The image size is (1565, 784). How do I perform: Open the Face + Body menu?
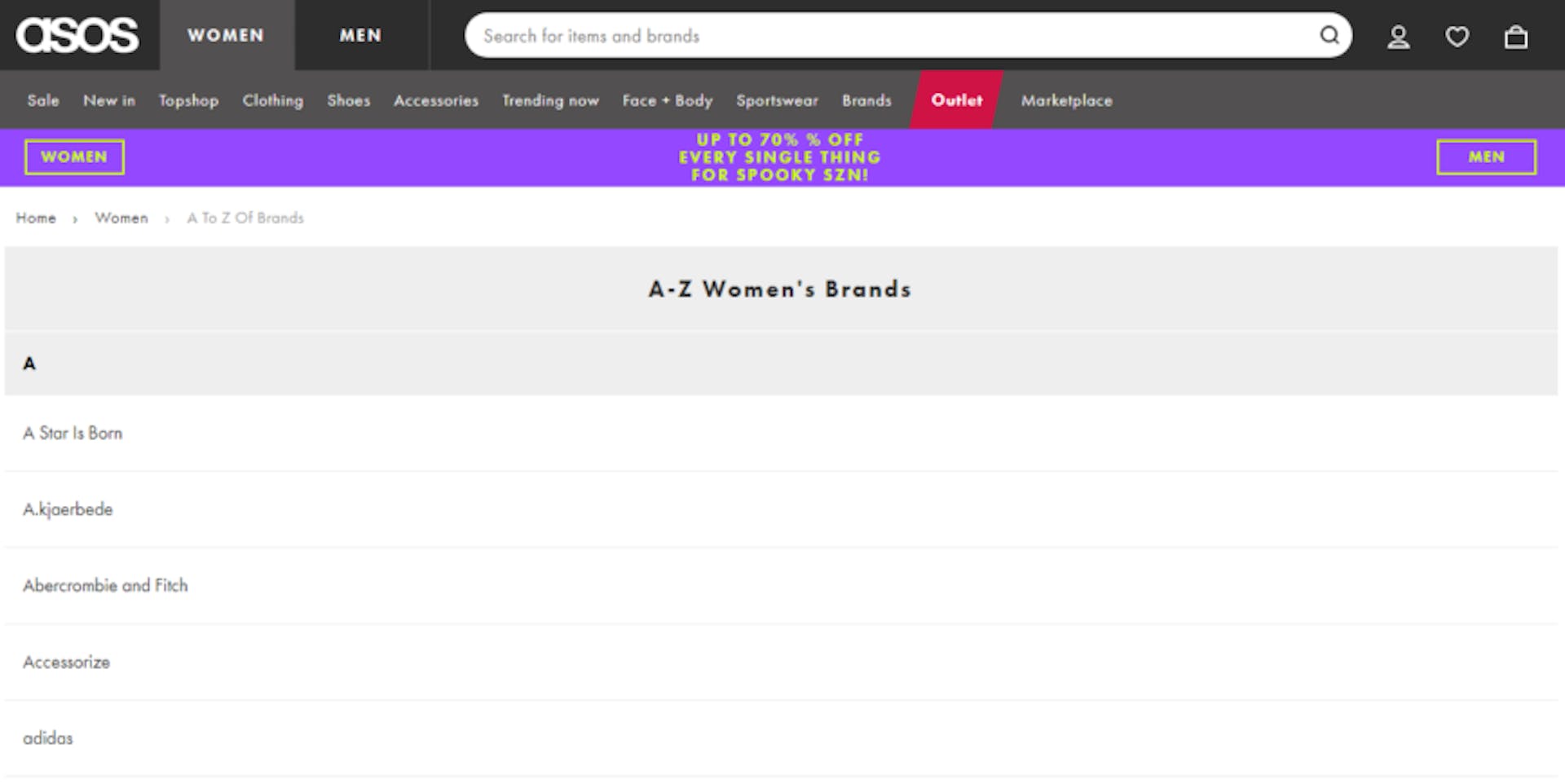point(668,100)
